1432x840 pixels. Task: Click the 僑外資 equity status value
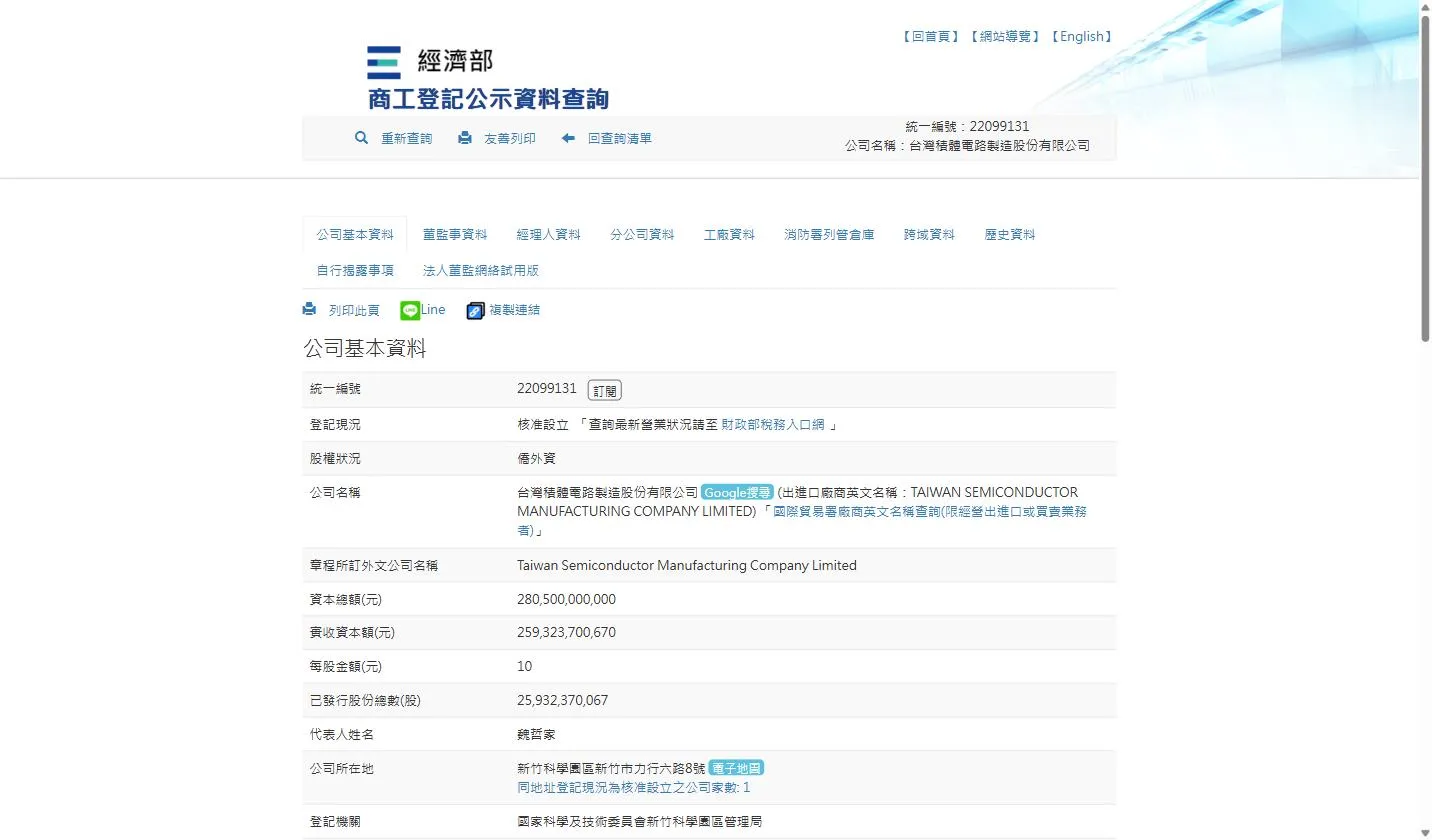536,459
